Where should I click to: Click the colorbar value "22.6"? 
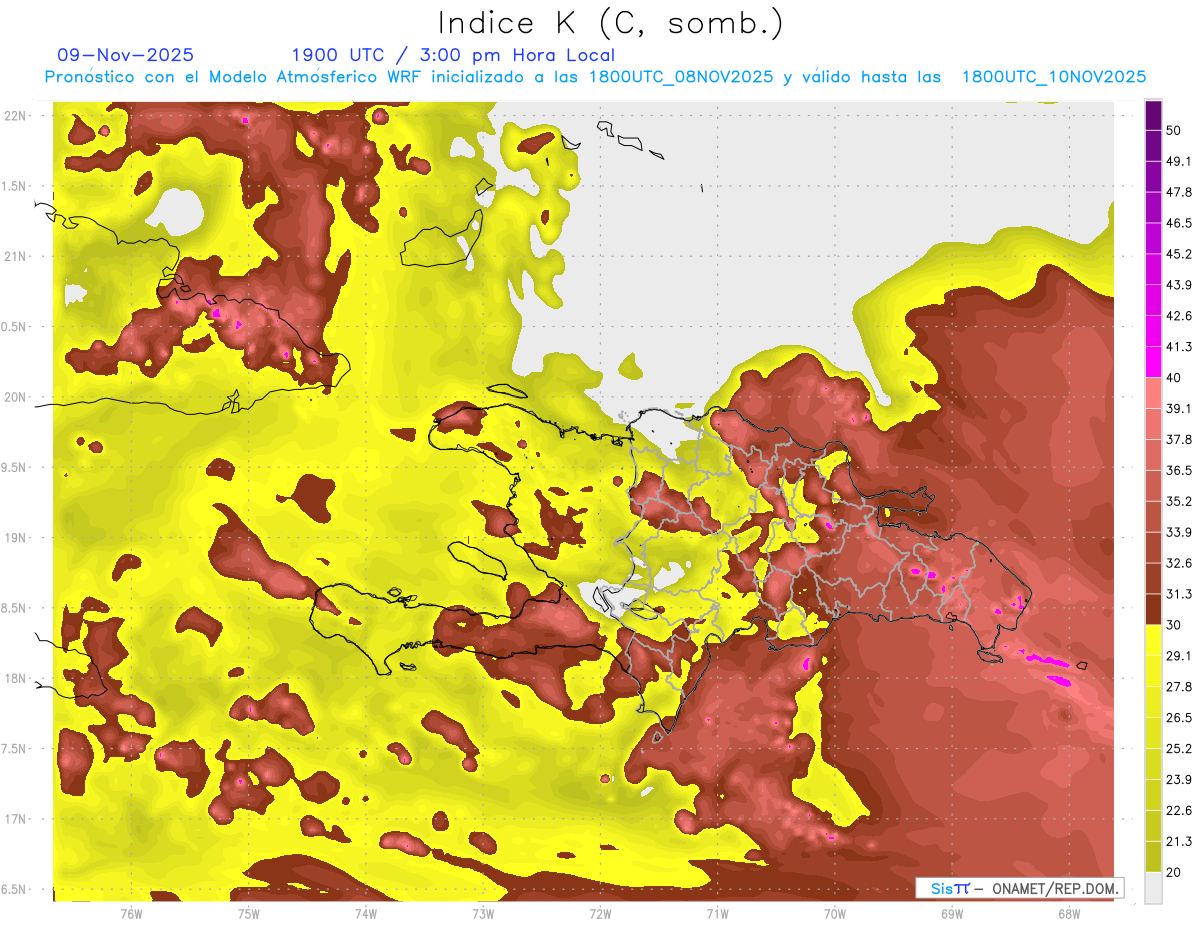tap(1179, 810)
